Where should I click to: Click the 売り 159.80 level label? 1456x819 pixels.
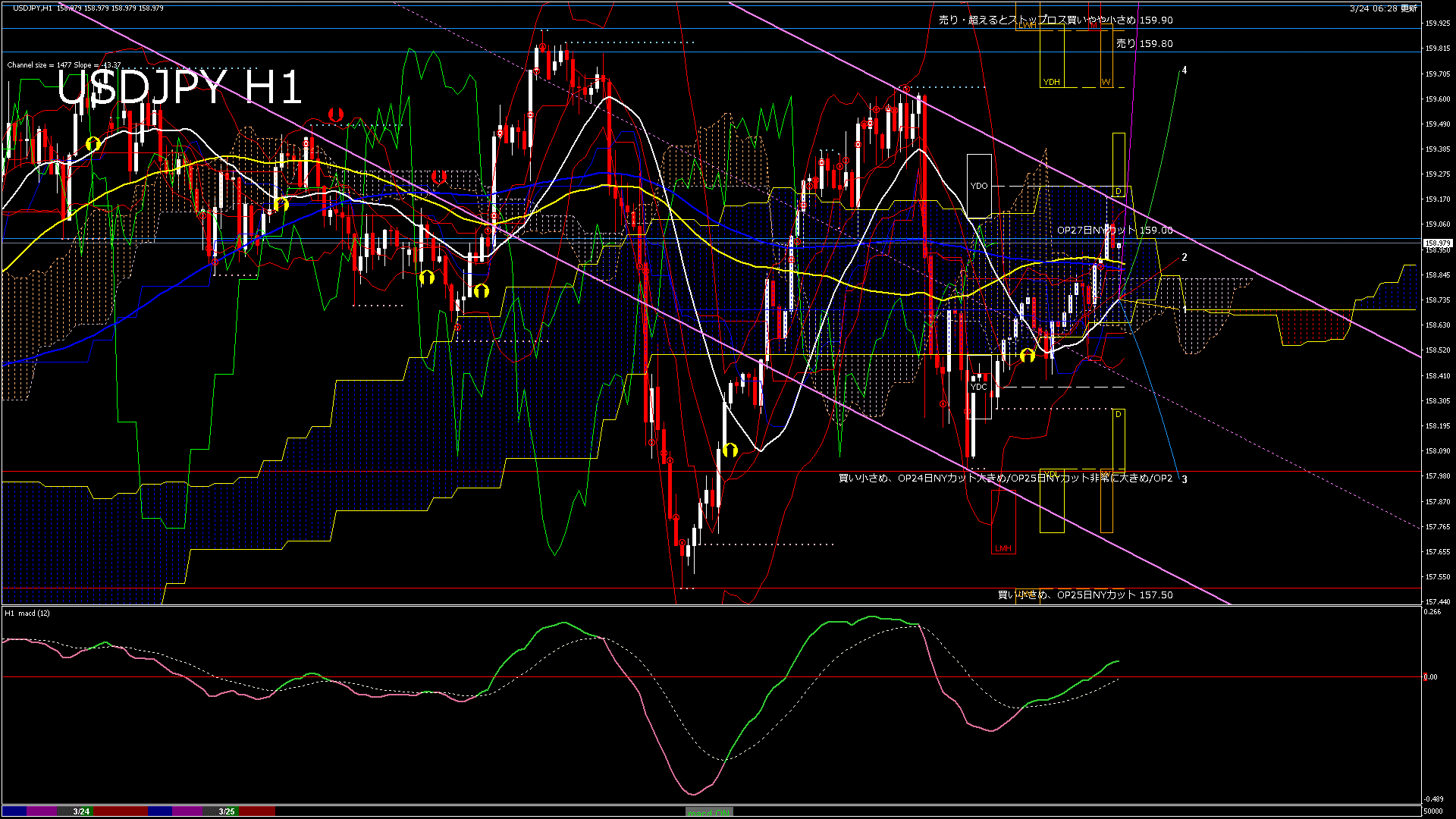[1144, 44]
